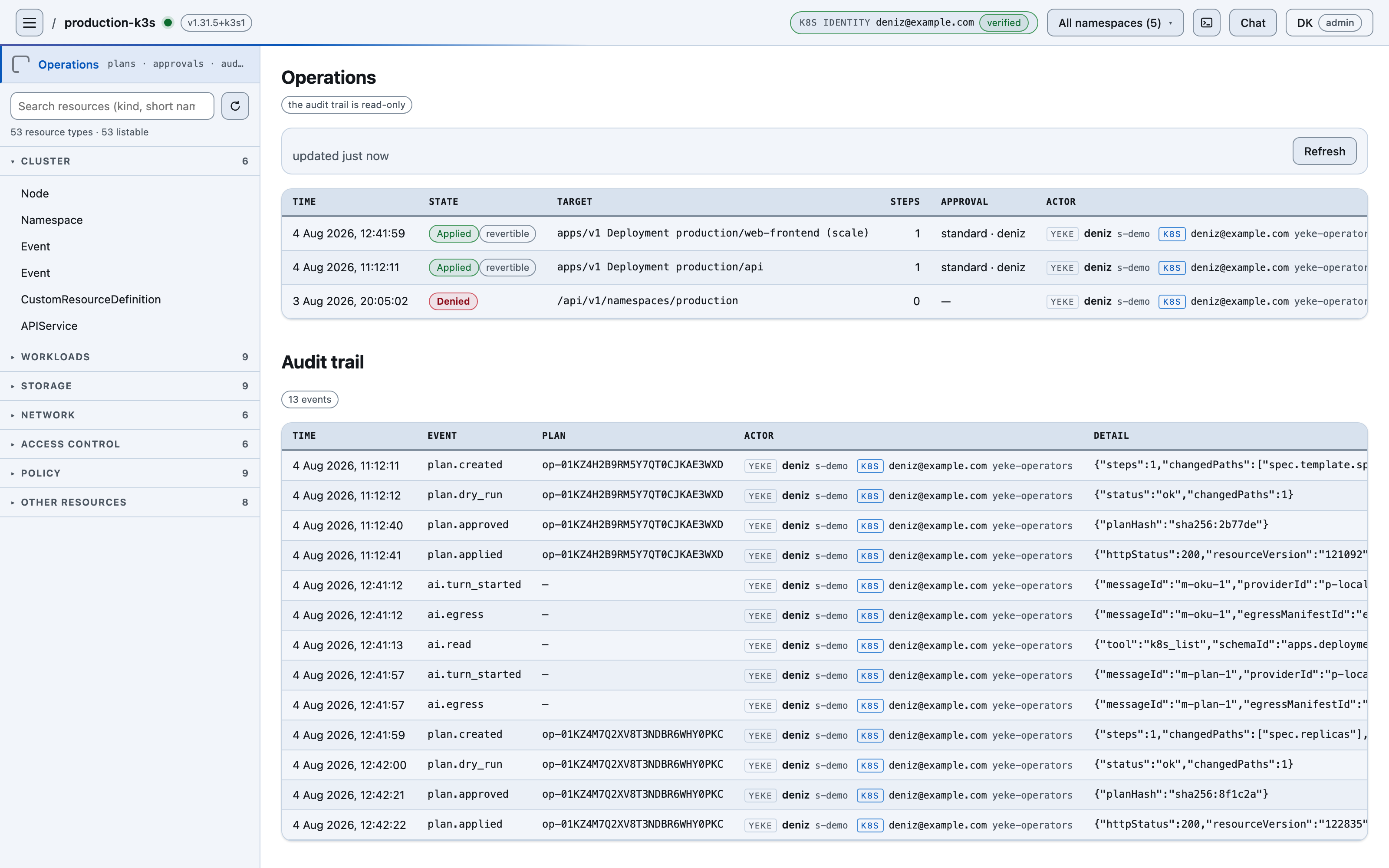Screen dimensions: 1389x868
Task: Select plan.approved event at 11:12:40
Action: 468,525
